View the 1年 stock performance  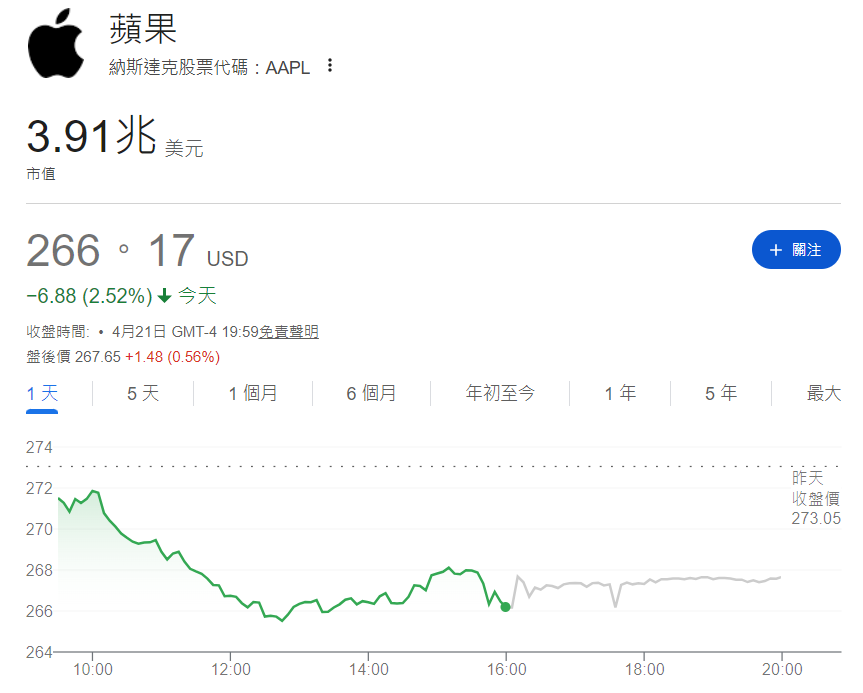620,393
